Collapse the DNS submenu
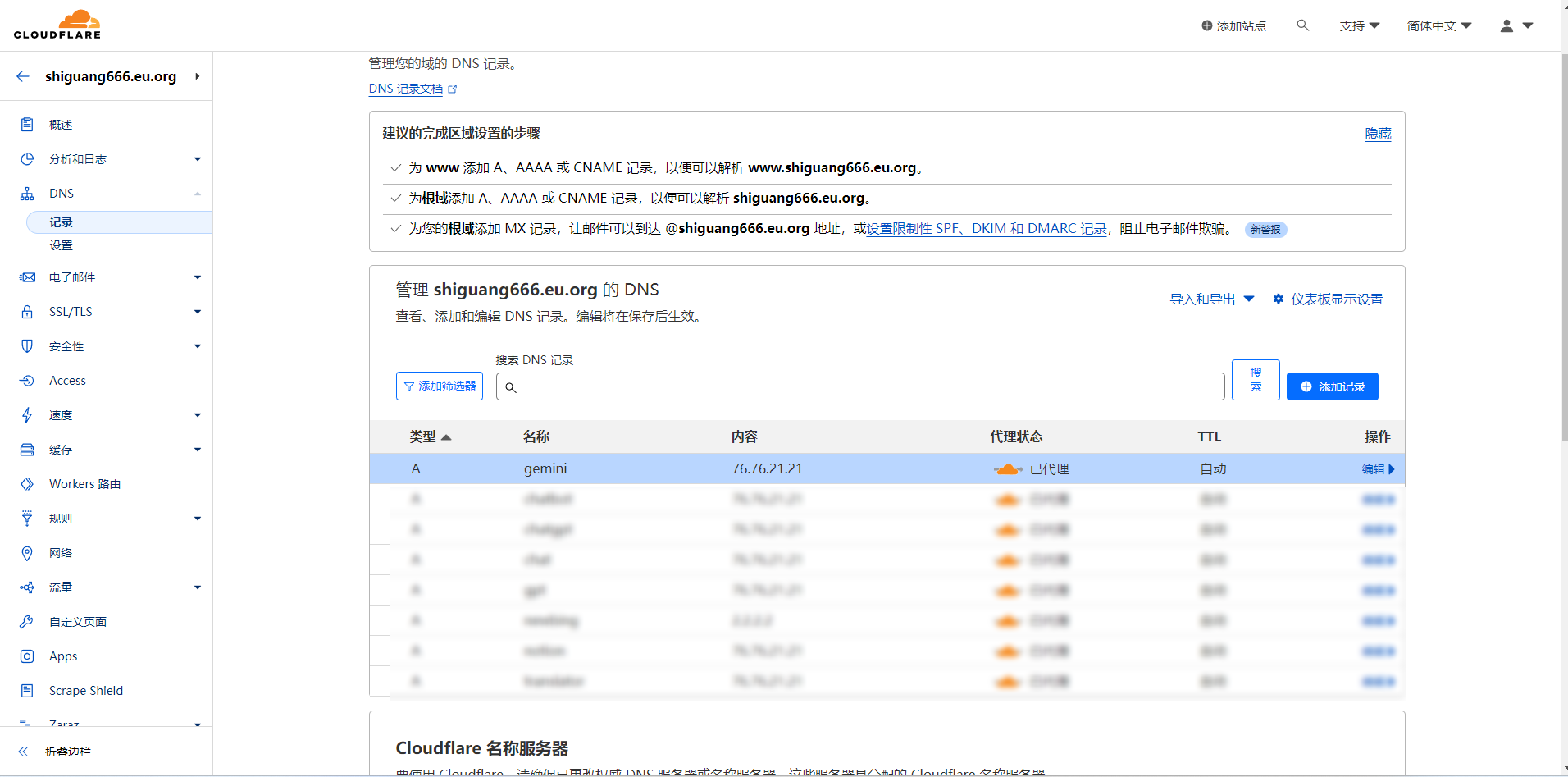The width and height of the screenshot is (1568, 777). [x=198, y=194]
